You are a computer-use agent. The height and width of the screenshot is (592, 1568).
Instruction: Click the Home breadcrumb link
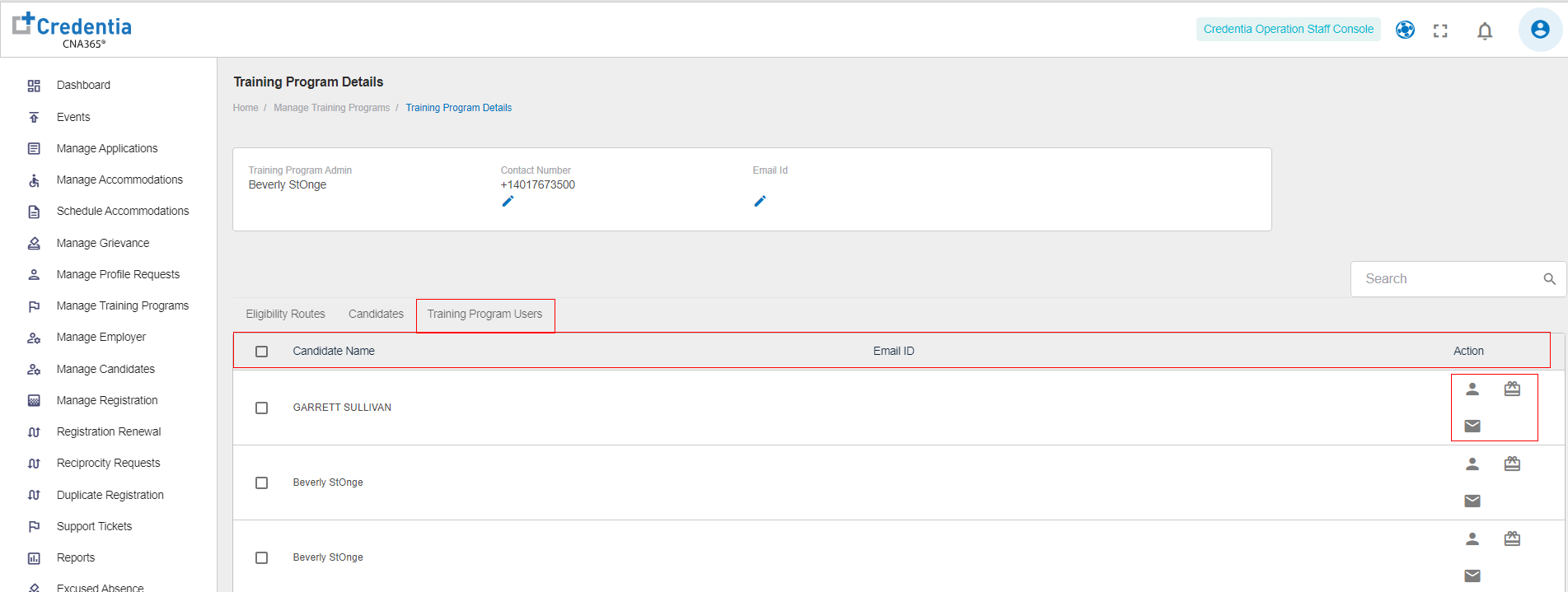click(x=246, y=108)
